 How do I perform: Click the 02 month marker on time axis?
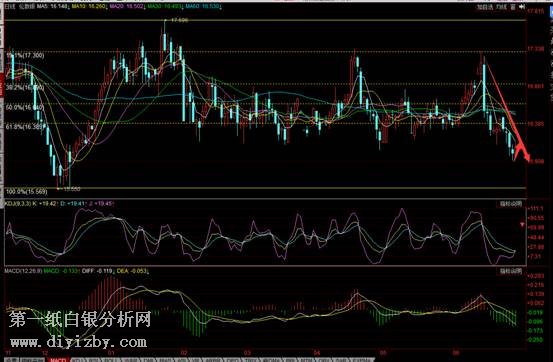coord(183,352)
